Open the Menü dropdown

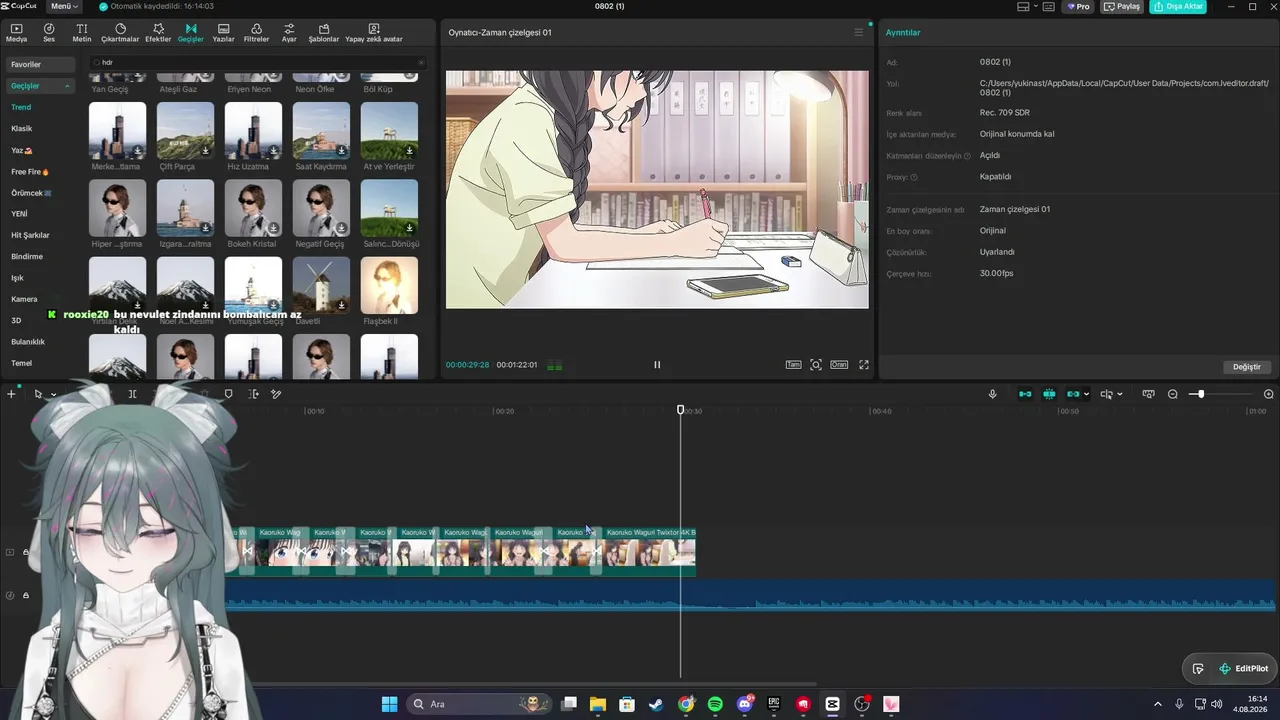click(x=63, y=6)
